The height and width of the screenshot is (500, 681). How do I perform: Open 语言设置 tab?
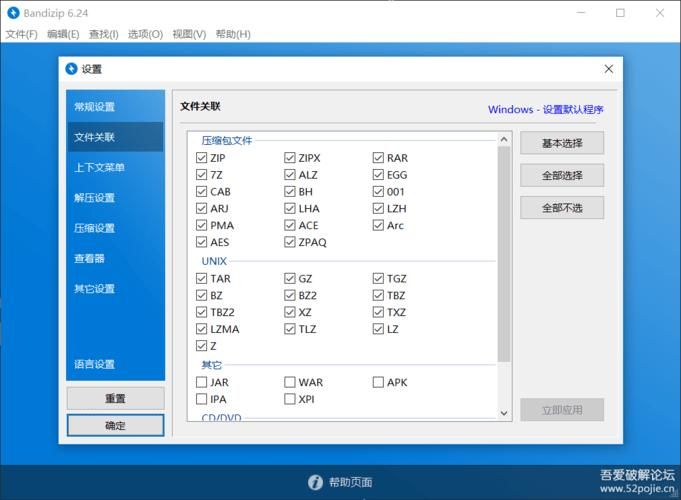(x=116, y=364)
